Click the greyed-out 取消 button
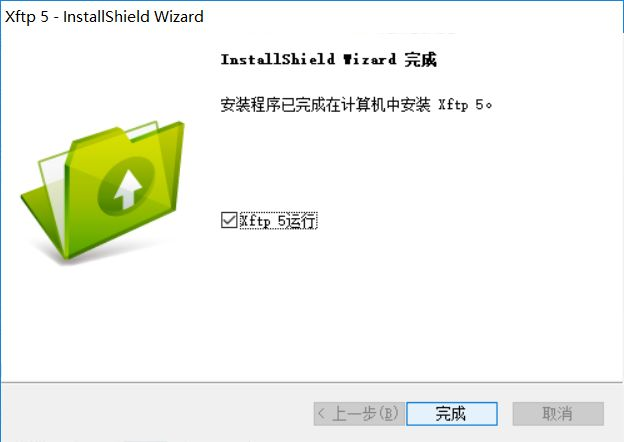Viewport: 624px width, 442px height. point(558,414)
